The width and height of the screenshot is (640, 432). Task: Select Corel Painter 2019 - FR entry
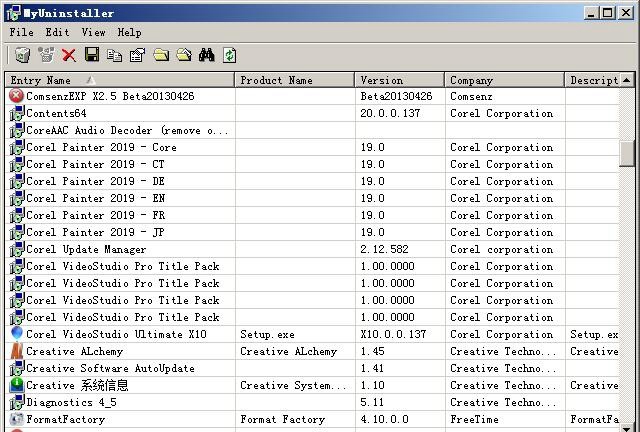(x=96, y=215)
